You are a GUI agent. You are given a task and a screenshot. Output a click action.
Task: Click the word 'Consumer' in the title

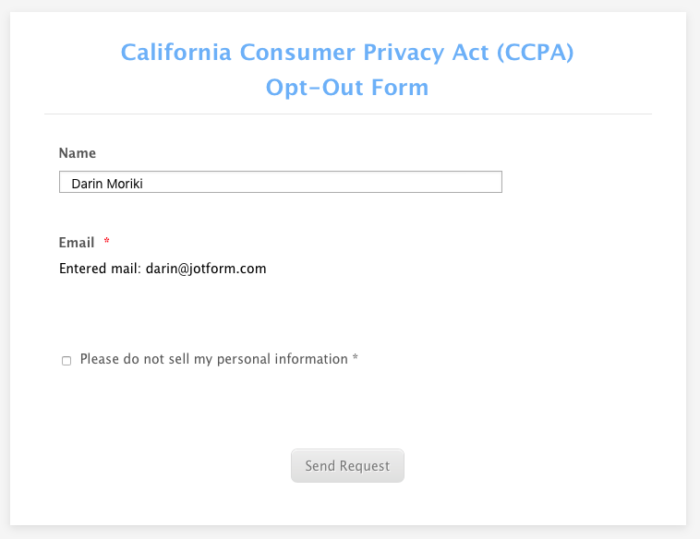pos(289,52)
